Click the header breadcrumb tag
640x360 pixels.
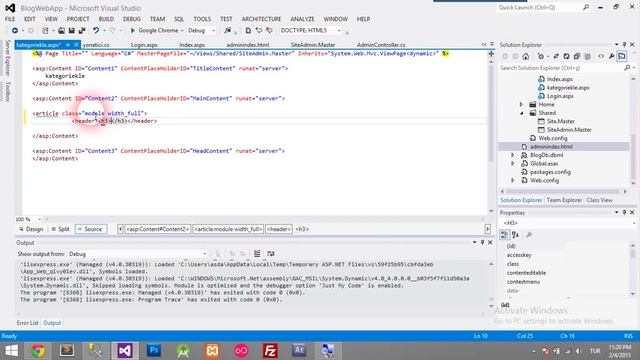pyautogui.click(x=279, y=229)
